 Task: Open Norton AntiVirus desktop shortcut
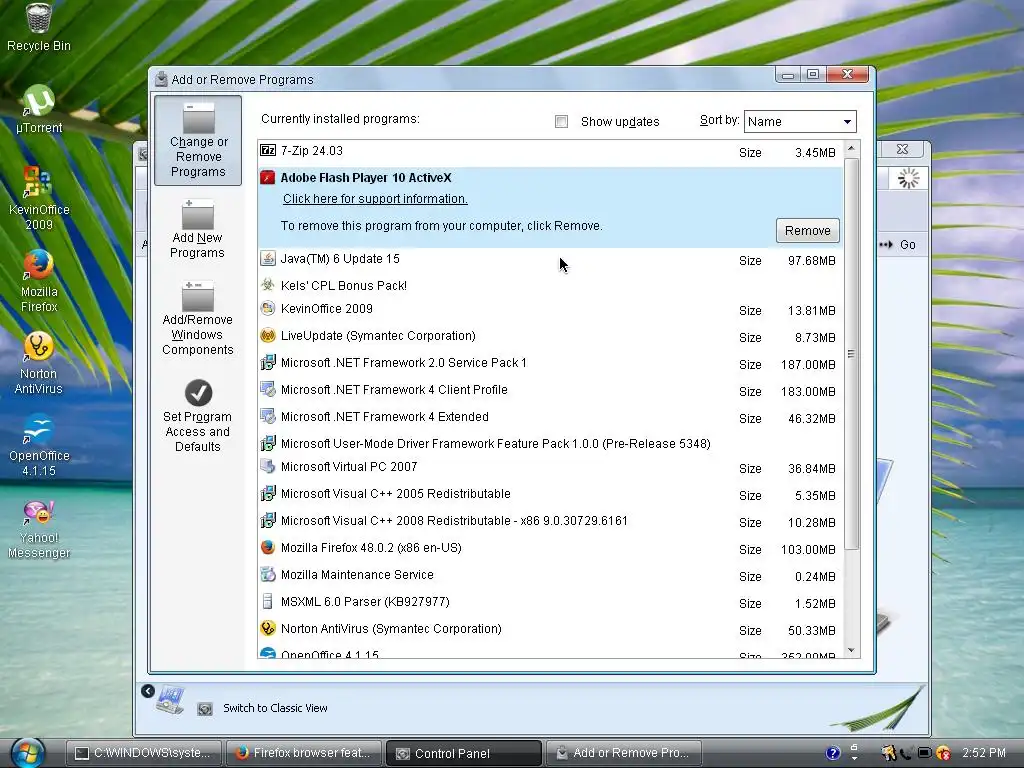tap(39, 363)
